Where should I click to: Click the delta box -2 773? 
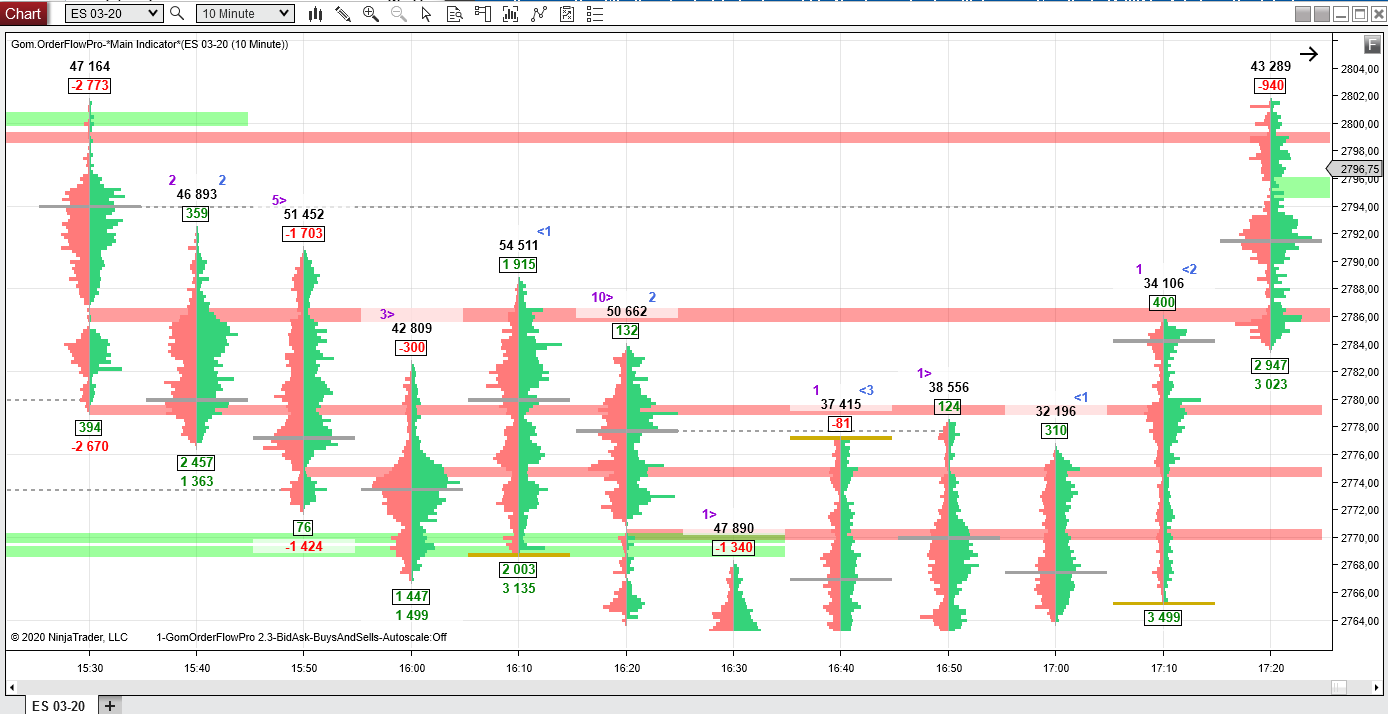coord(90,85)
